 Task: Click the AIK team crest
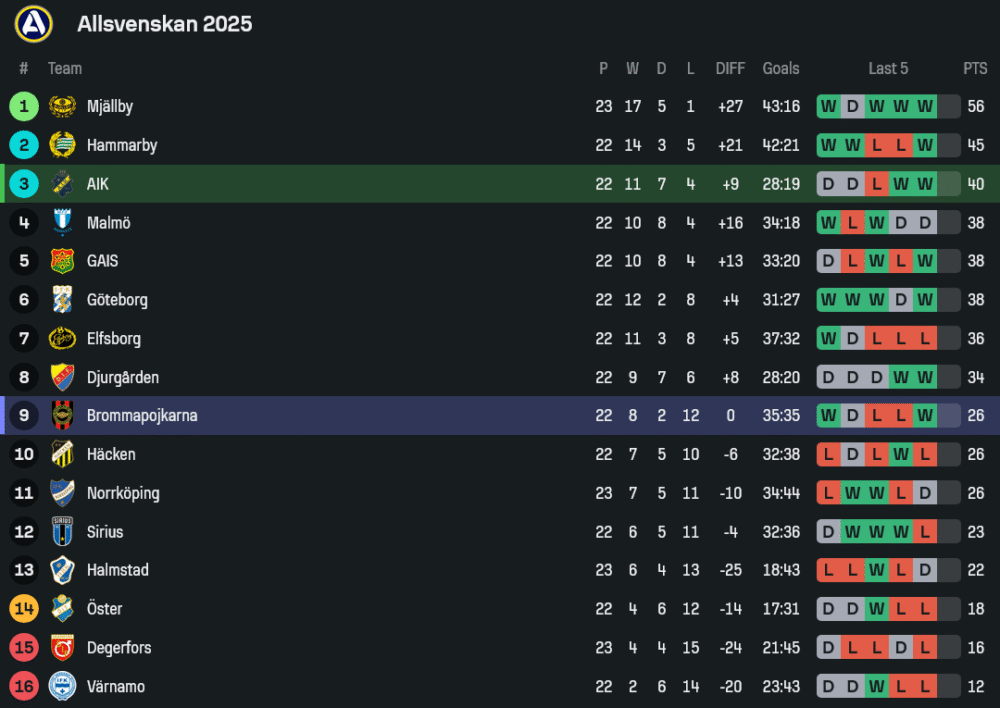tap(63, 184)
